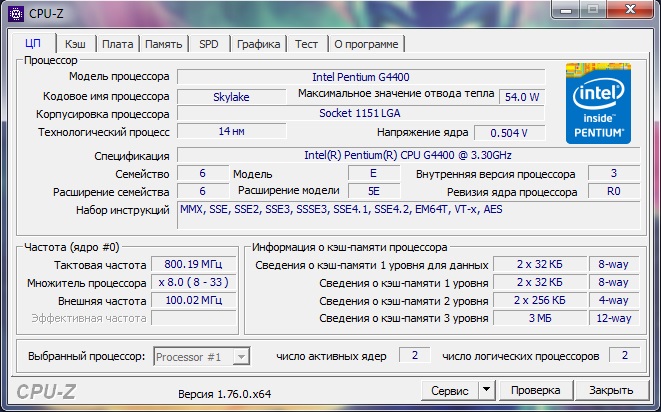Viewport: 661px width, 412px height.
Task: Click the 800.19 МГц clock frequency value
Action: pyautogui.click(x=193, y=264)
